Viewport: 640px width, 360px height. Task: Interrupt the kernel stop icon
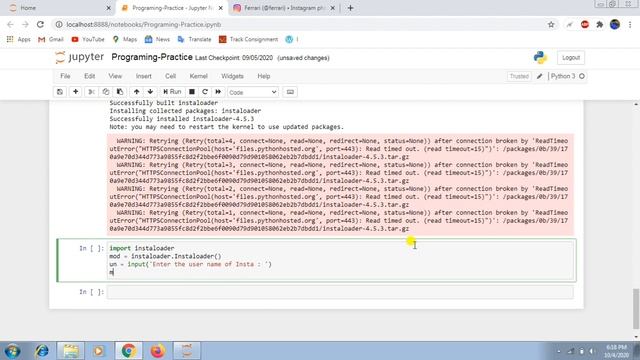[x=191, y=92]
